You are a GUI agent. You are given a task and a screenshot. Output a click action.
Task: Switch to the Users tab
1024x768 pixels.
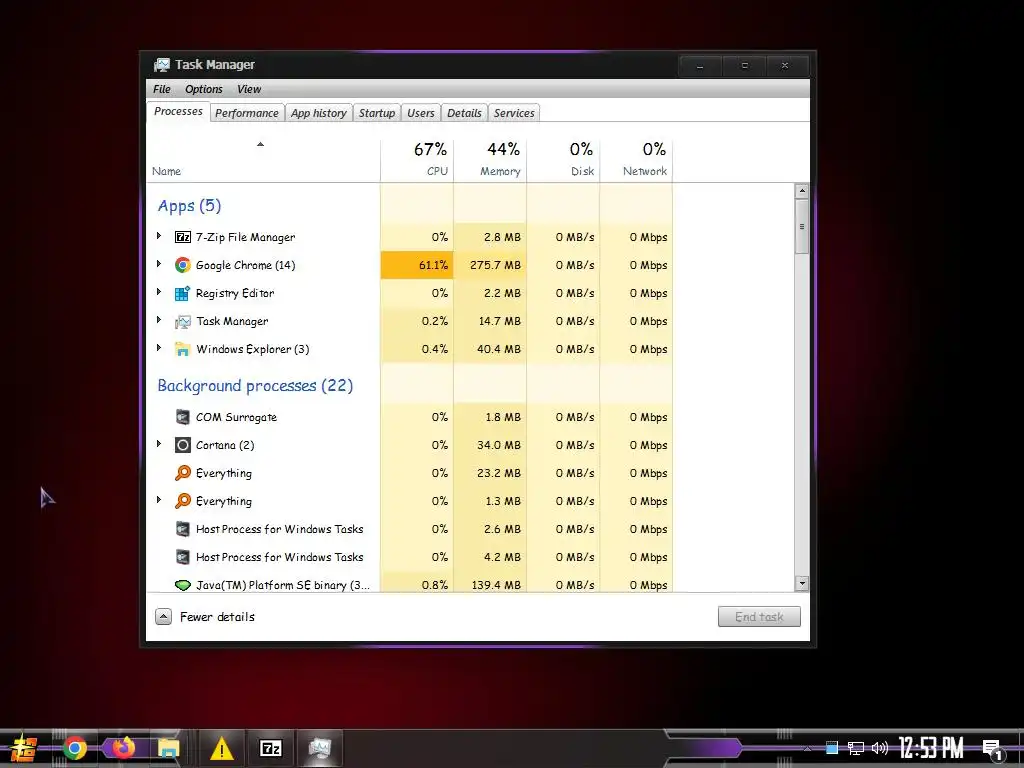coord(421,113)
